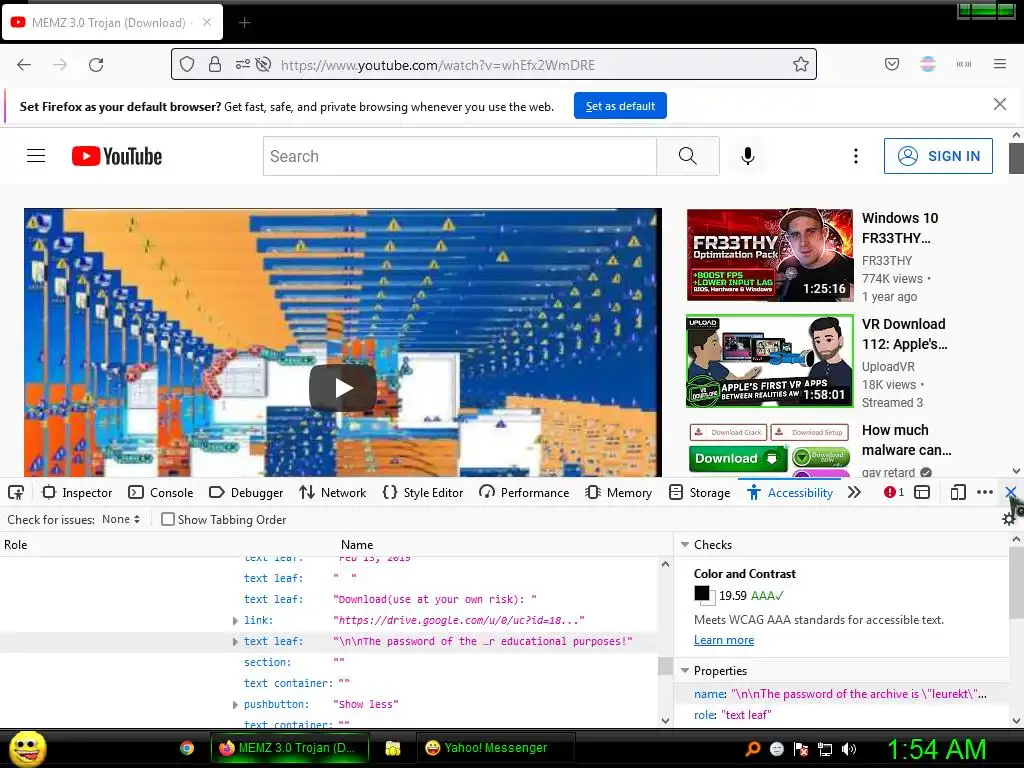Open the How much malware video thumbnail
This screenshot has height=768, width=1024.
[770, 449]
